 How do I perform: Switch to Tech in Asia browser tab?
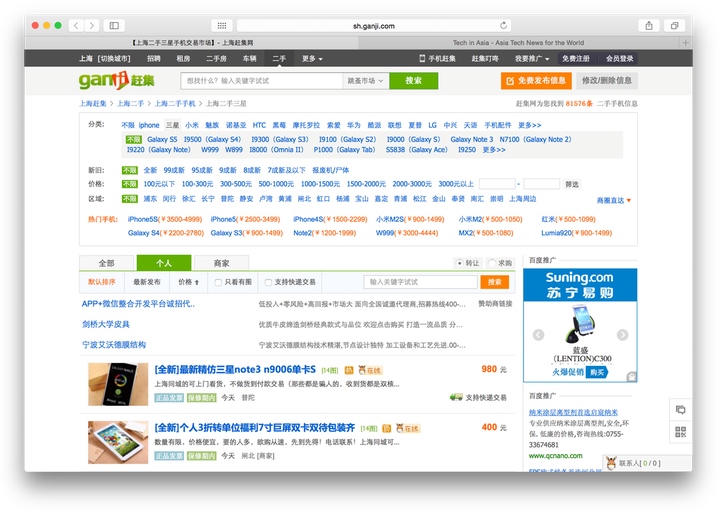[x=518, y=43]
